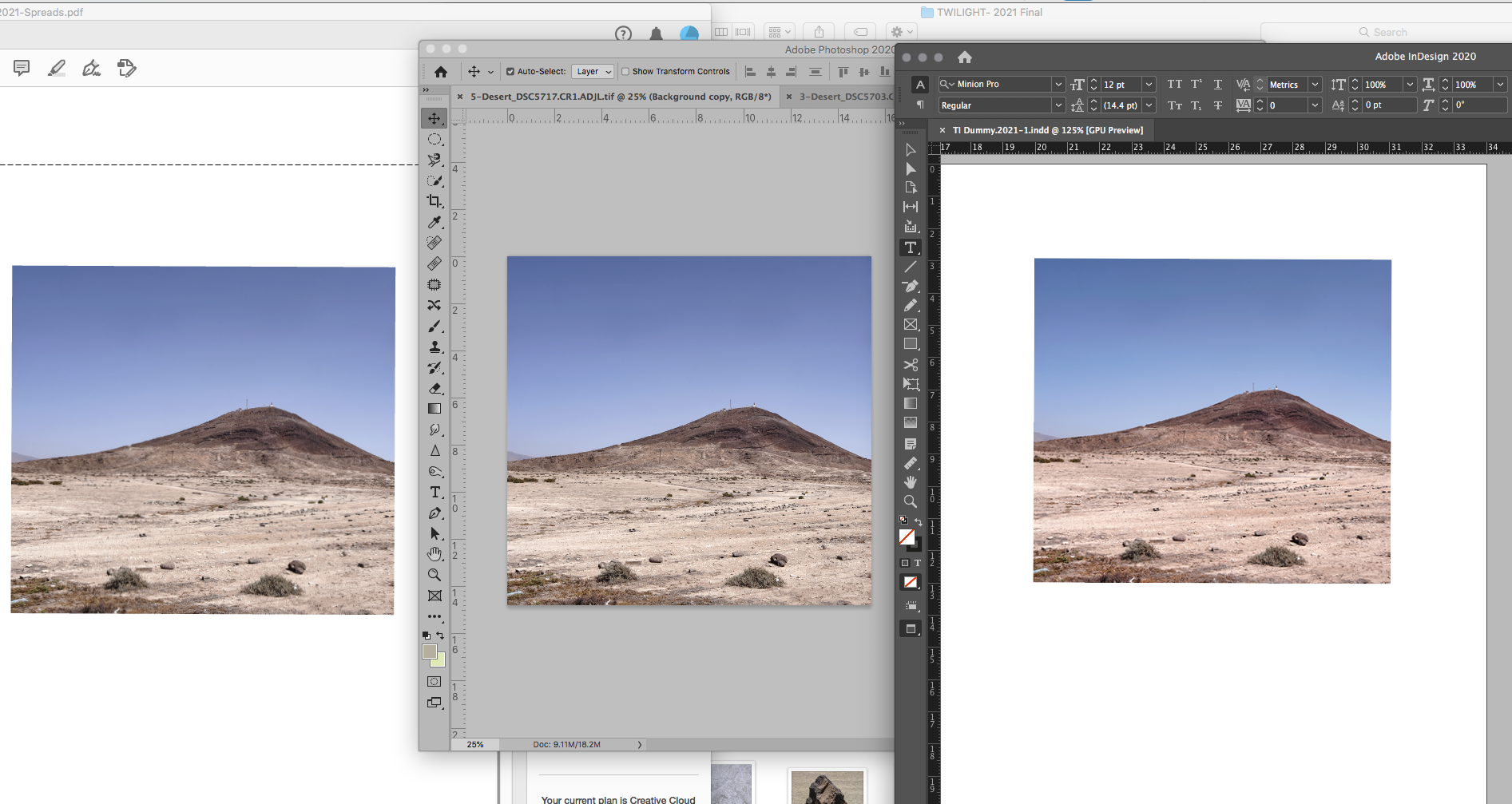Activate the Zoom tool in Photoshop

(x=435, y=575)
